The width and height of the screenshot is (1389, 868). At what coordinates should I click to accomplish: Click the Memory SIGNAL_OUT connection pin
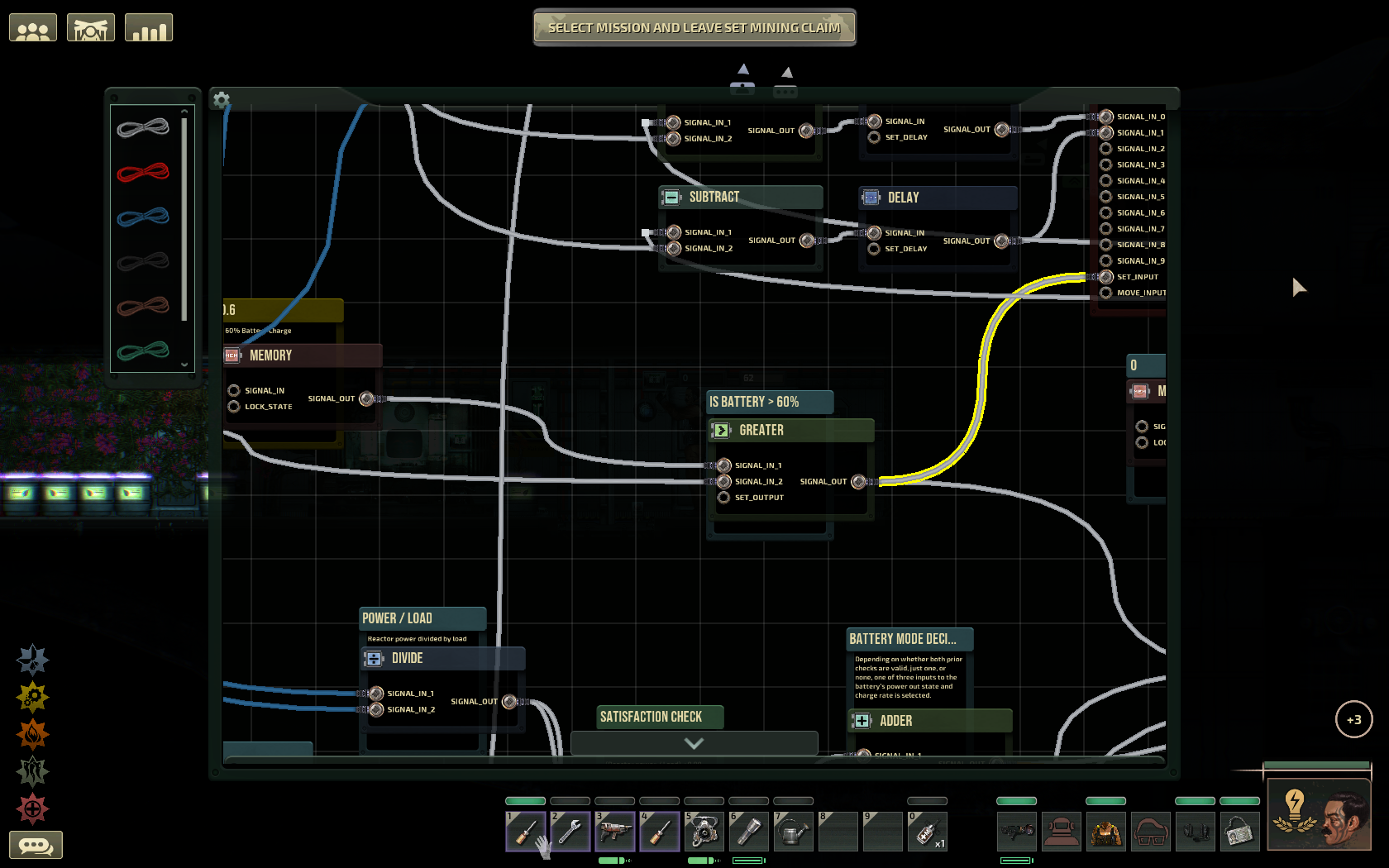pyautogui.click(x=366, y=399)
